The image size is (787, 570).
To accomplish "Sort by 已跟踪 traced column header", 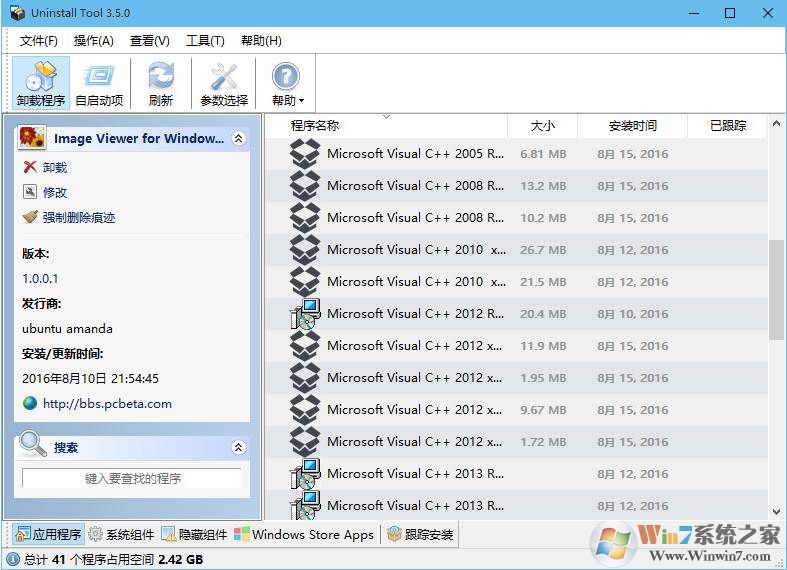I will pos(727,125).
